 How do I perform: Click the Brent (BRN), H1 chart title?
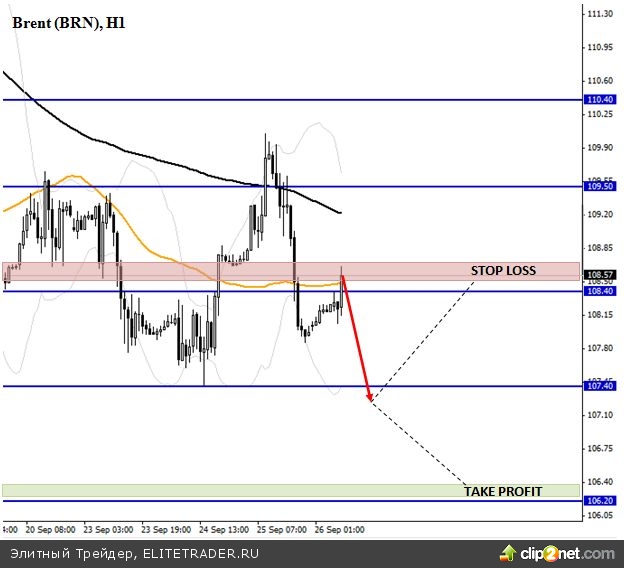pos(69,22)
